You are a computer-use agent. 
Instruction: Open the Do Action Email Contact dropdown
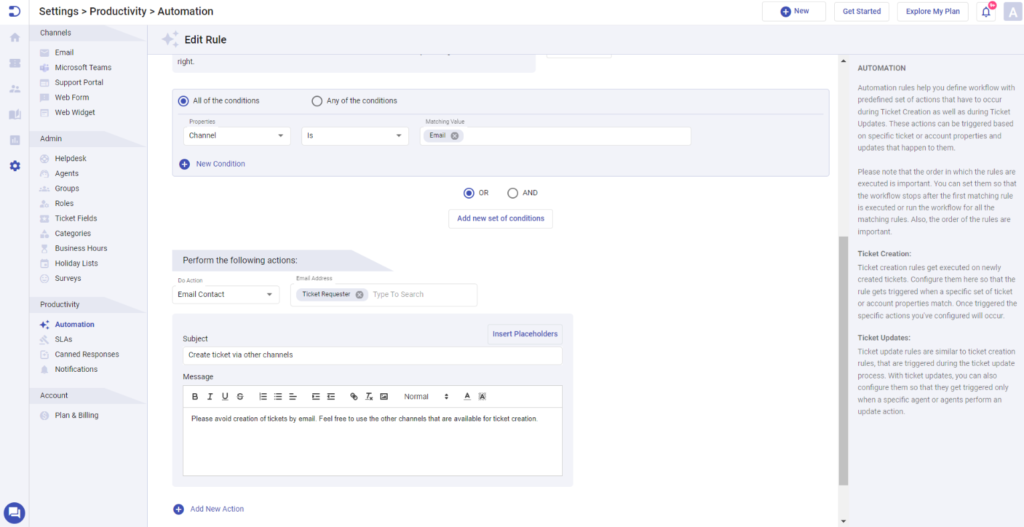(226, 295)
